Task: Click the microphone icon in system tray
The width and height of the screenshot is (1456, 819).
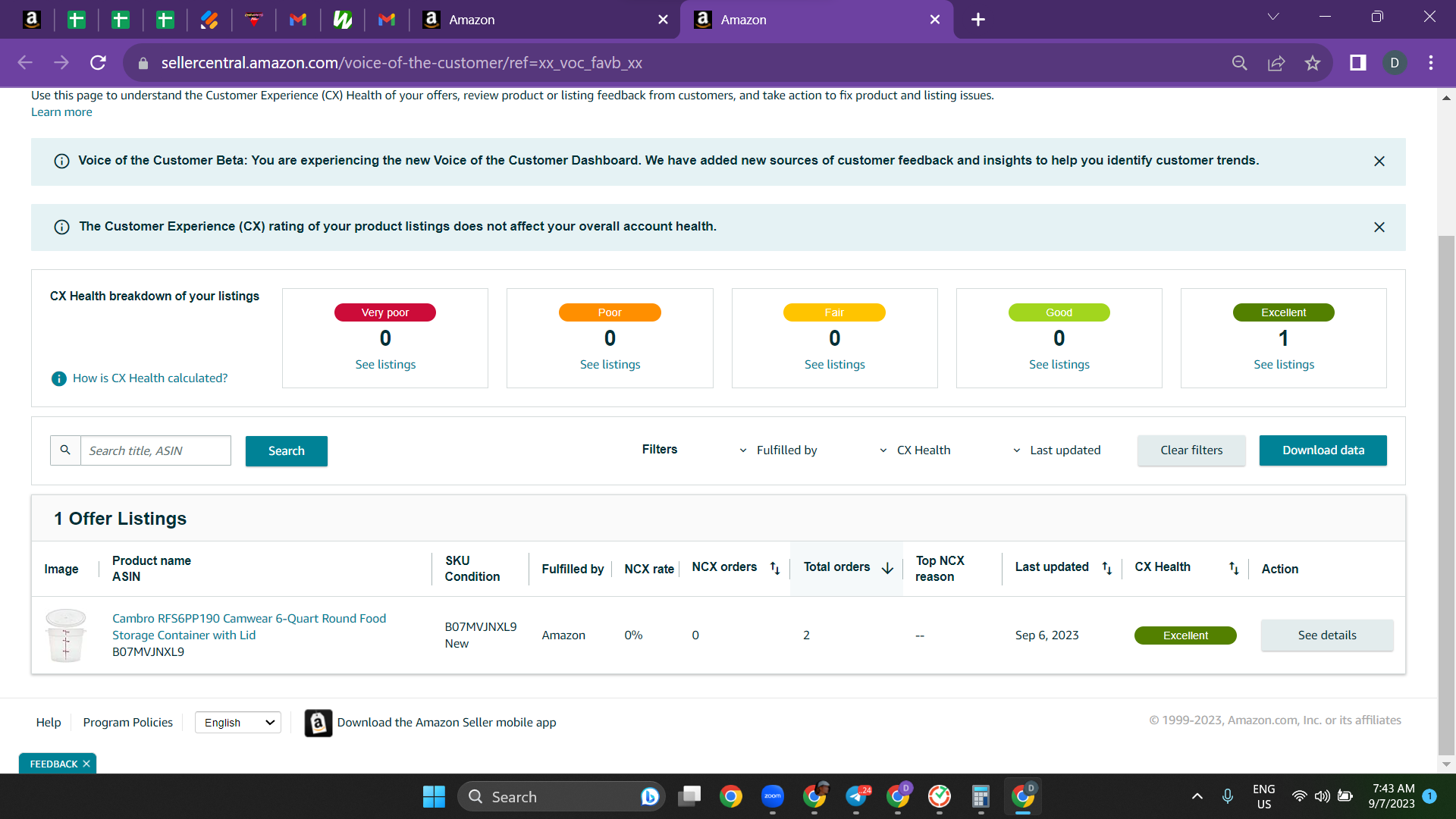Action: pos(1228,796)
